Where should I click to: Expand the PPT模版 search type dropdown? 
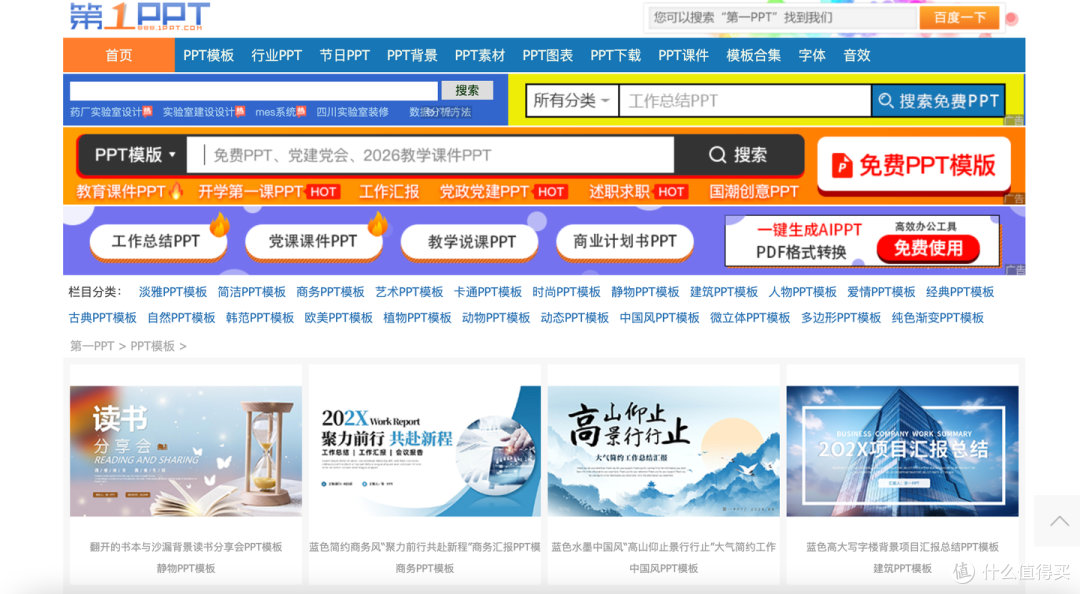(x=134, y=154)
